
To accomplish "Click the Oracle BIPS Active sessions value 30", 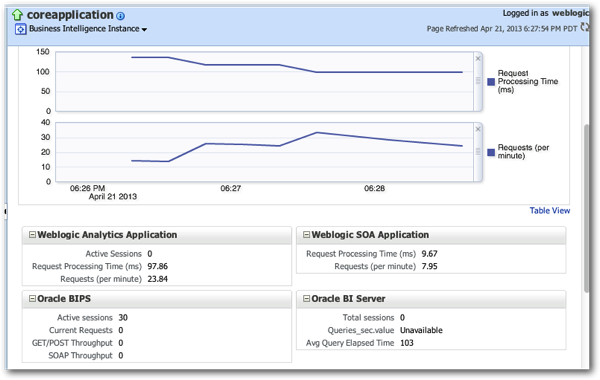I will tap(123, 318).
